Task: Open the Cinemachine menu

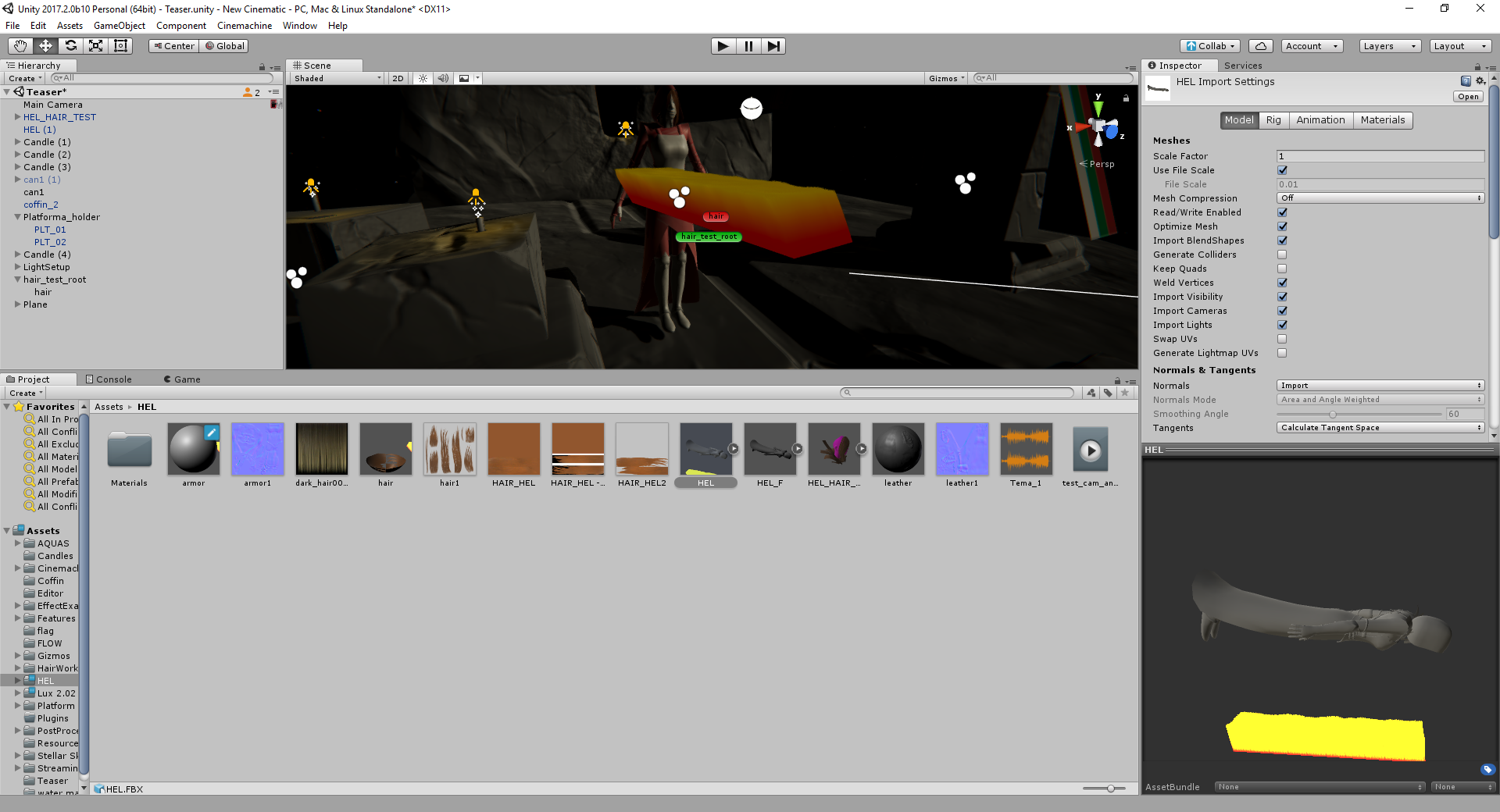Action: [x=245, y=26]
